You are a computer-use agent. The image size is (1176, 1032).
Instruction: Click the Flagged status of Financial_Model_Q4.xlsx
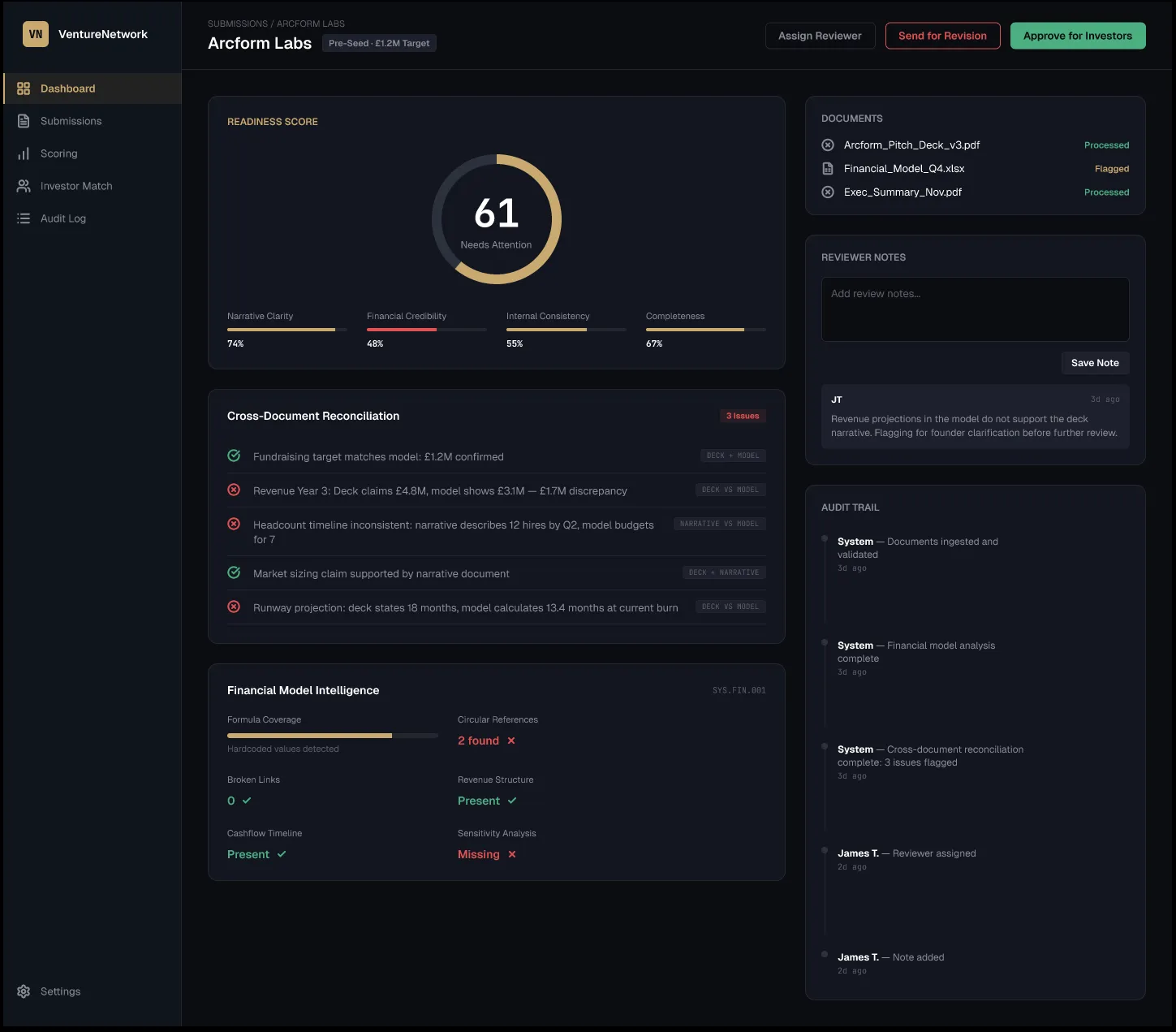click(x=1112, y=169)
